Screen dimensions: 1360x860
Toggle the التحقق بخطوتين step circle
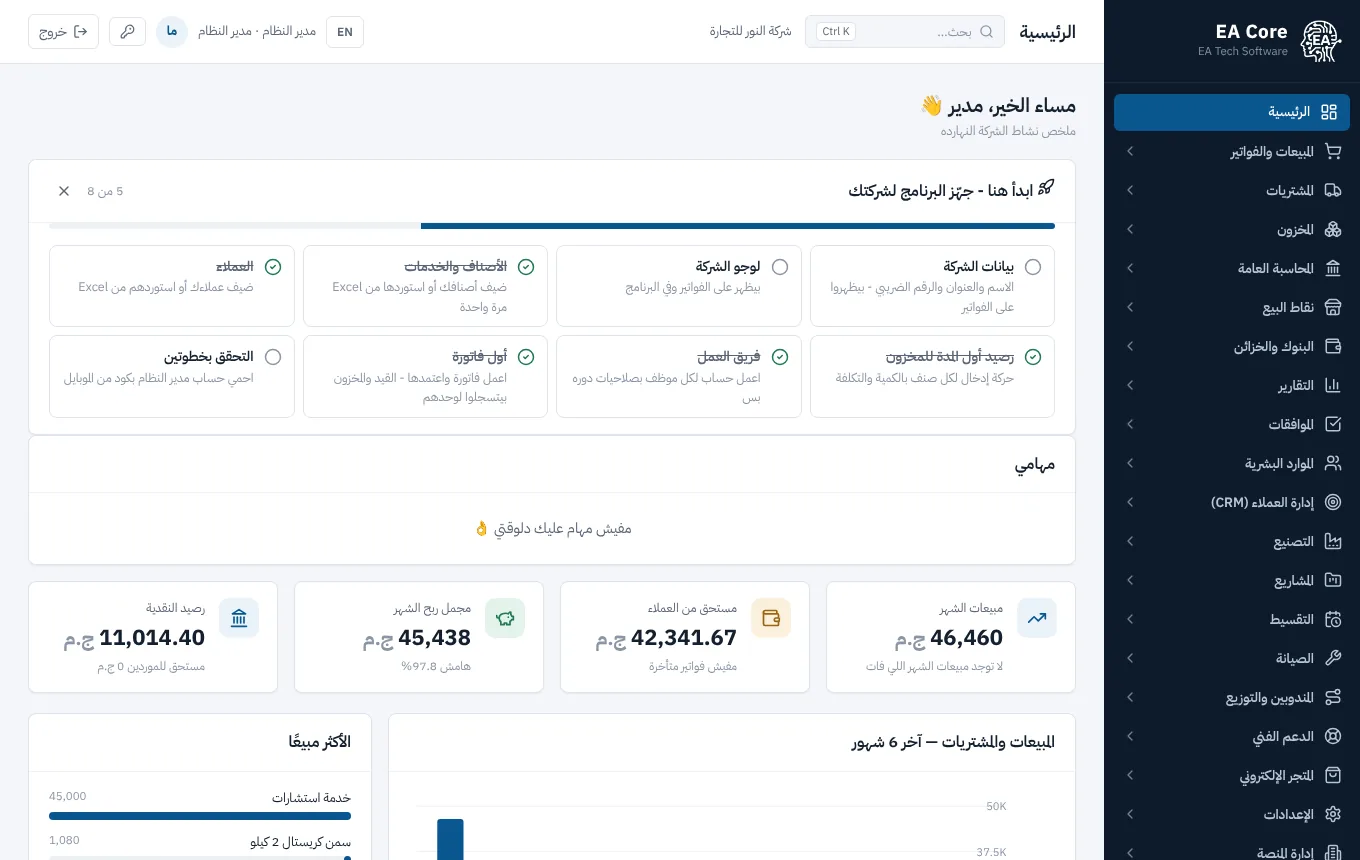[273, 357]
